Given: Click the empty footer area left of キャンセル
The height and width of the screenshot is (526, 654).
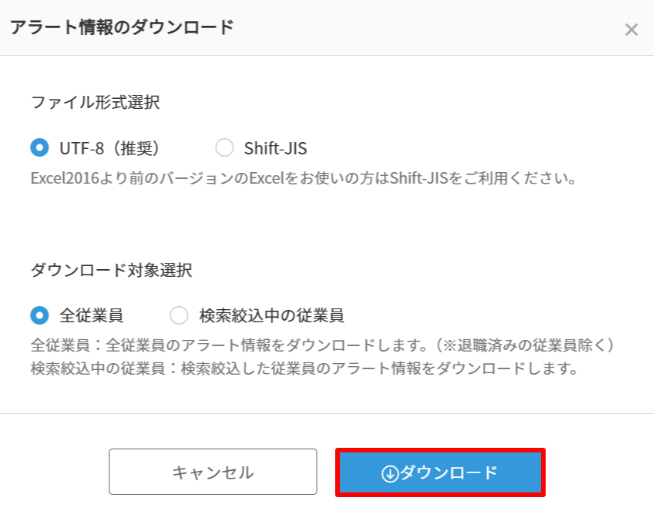Looking at the screenshot, I should click(x=55, y=472).
